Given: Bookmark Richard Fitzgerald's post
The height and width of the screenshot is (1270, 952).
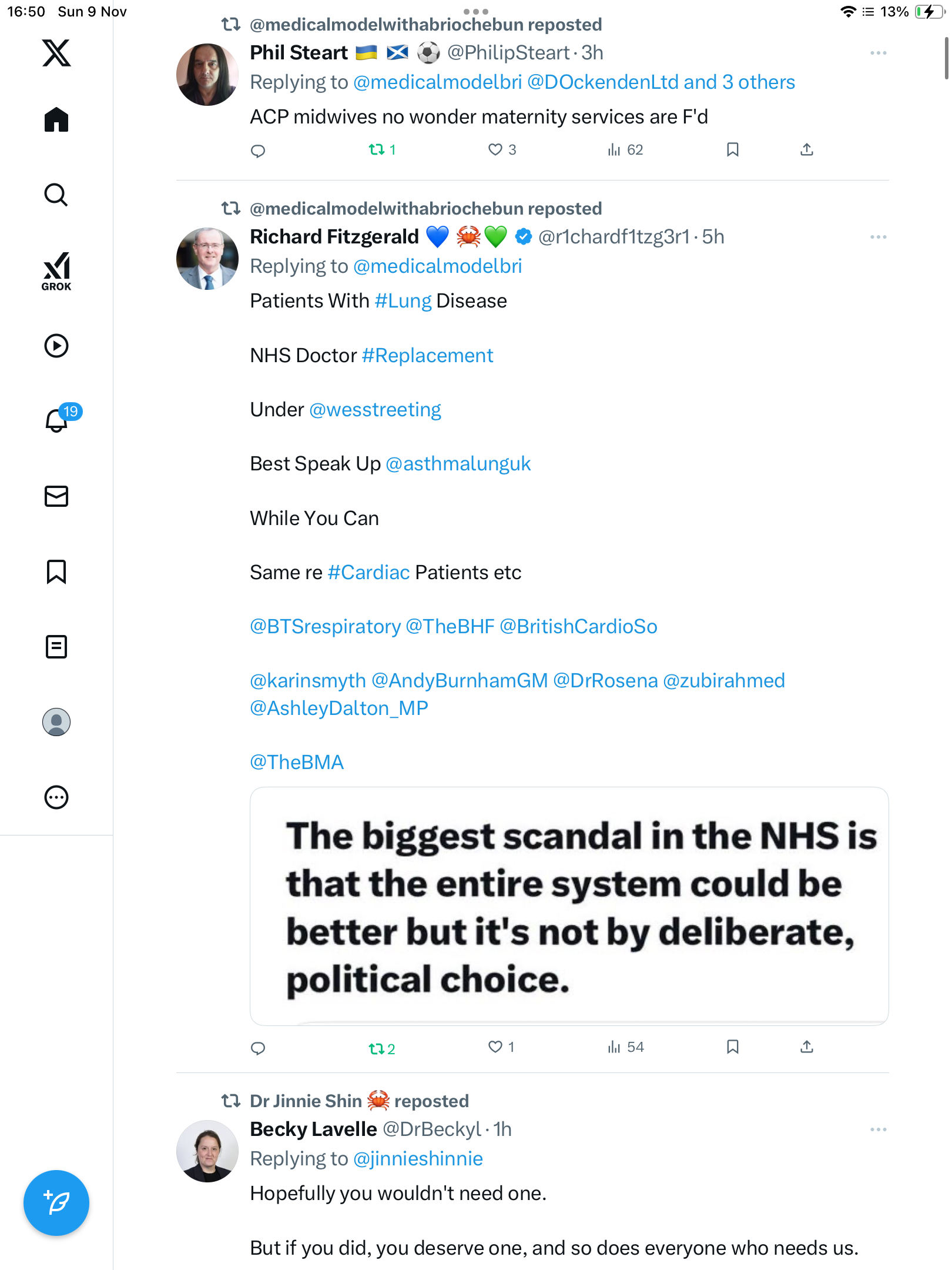Looking at the screenshot, I should click(x=732, y=1047).
